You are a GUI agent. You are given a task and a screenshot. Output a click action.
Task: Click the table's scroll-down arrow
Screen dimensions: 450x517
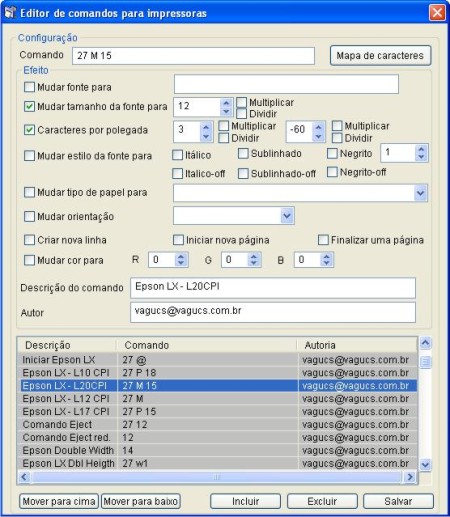tap(425, 464)
